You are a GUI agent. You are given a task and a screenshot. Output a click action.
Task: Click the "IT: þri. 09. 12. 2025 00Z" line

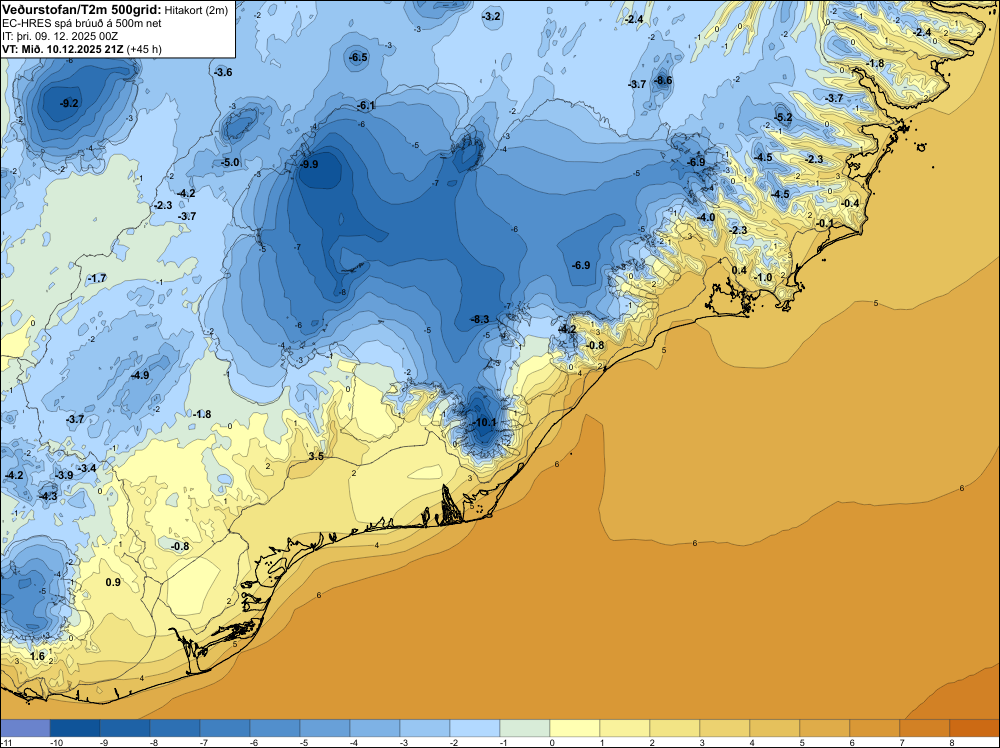(59, 36)
